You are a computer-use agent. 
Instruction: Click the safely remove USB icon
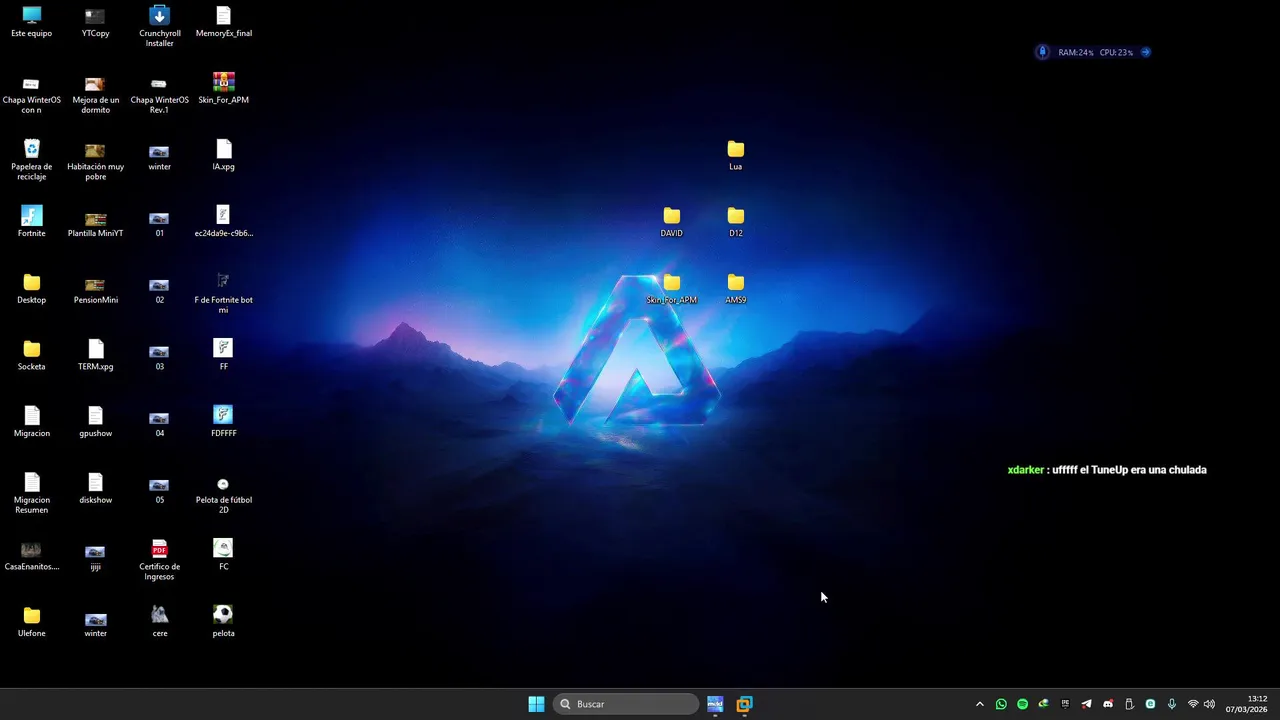point(1129,704)
